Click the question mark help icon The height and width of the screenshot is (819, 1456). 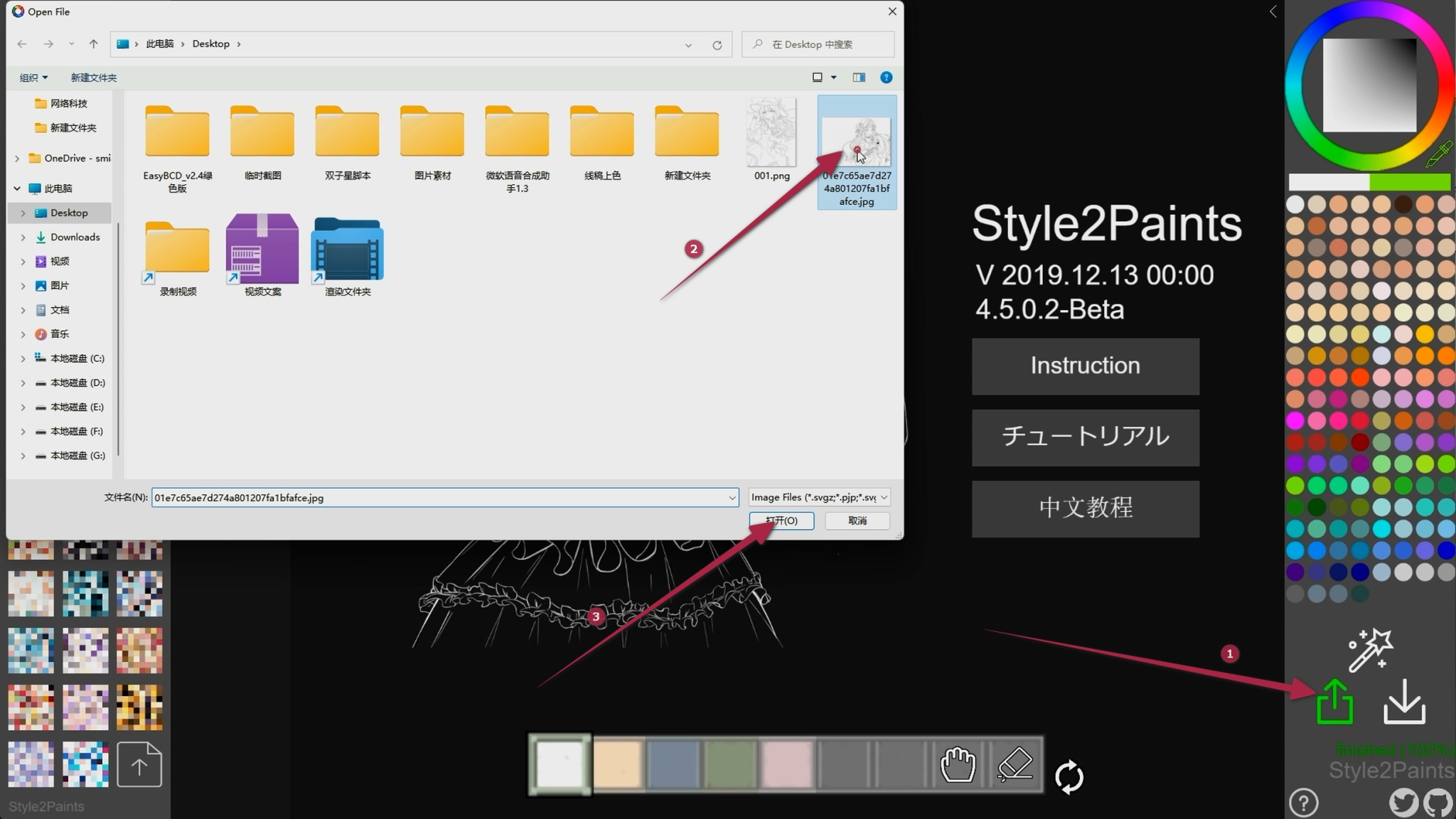[x=1303, y=803]
